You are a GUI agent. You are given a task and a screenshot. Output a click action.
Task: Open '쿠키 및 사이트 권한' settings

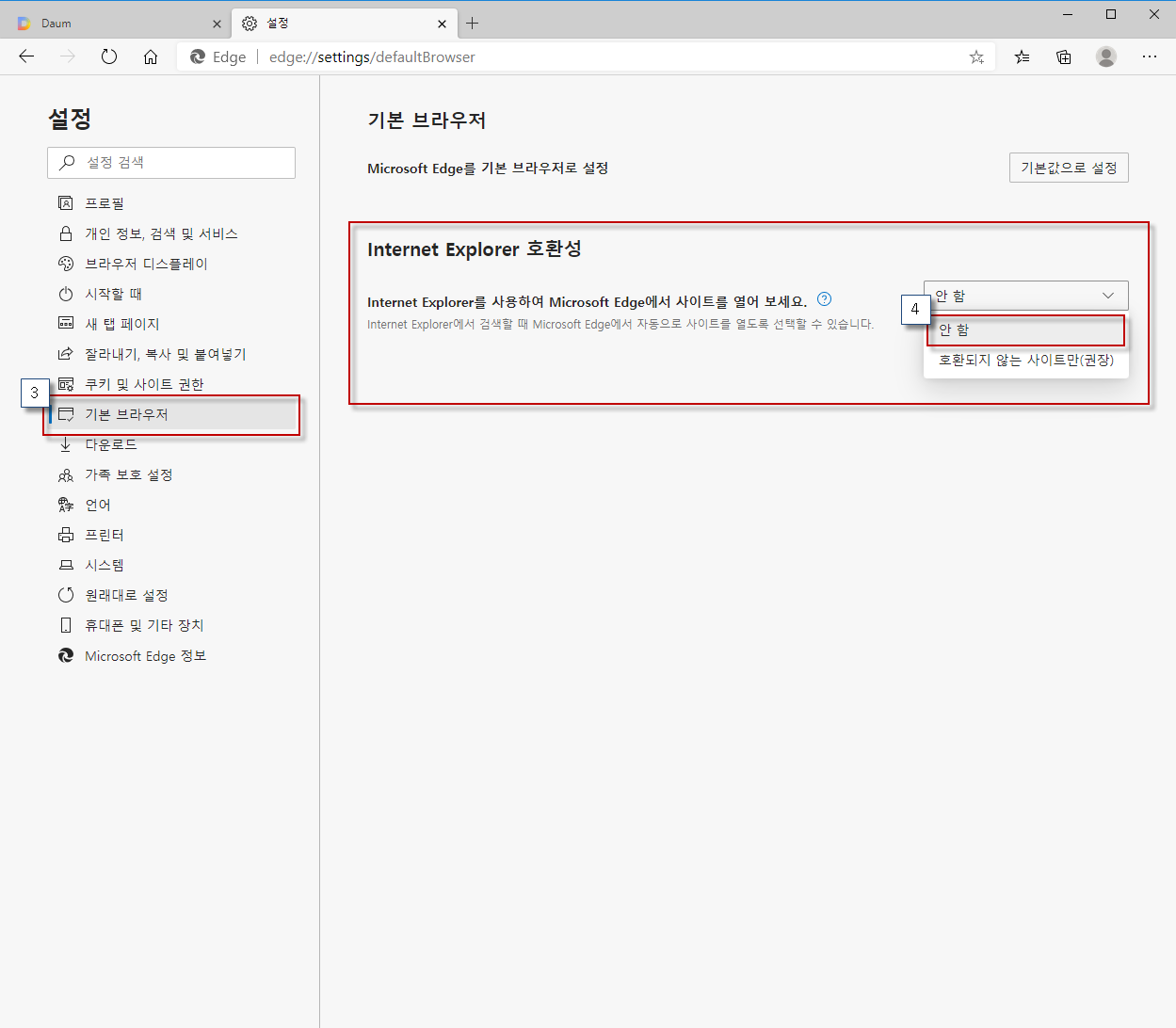pos(144,384)
